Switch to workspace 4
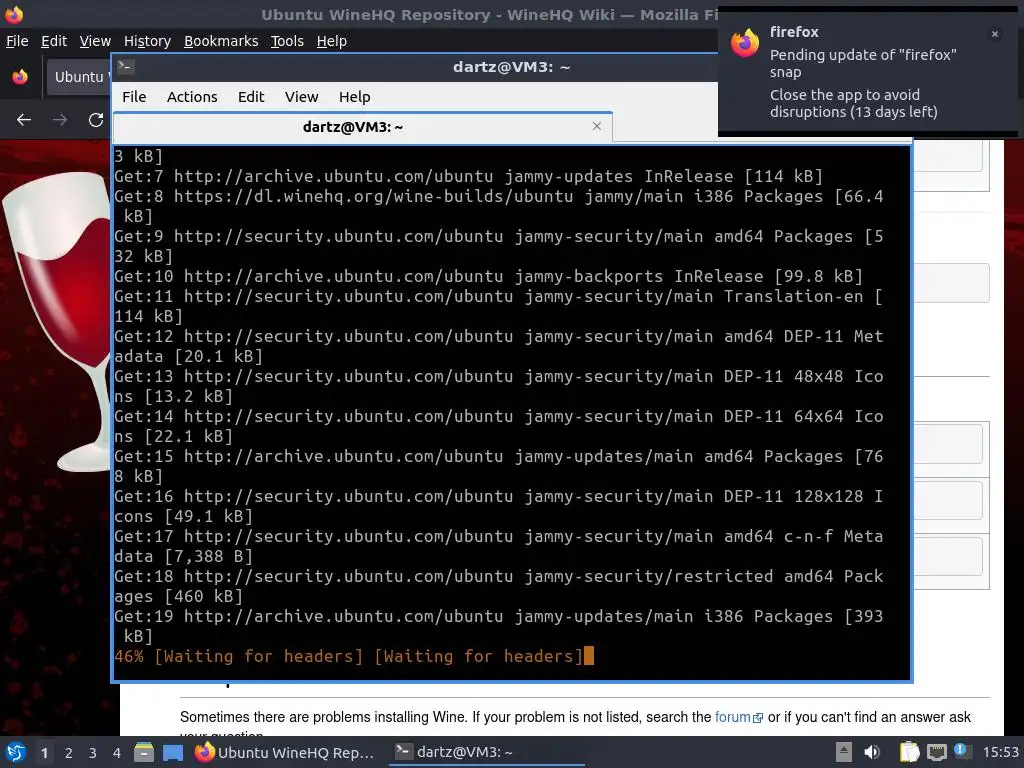The width and height of the screenshot is (1024, 768). click(x=117, y=753)
